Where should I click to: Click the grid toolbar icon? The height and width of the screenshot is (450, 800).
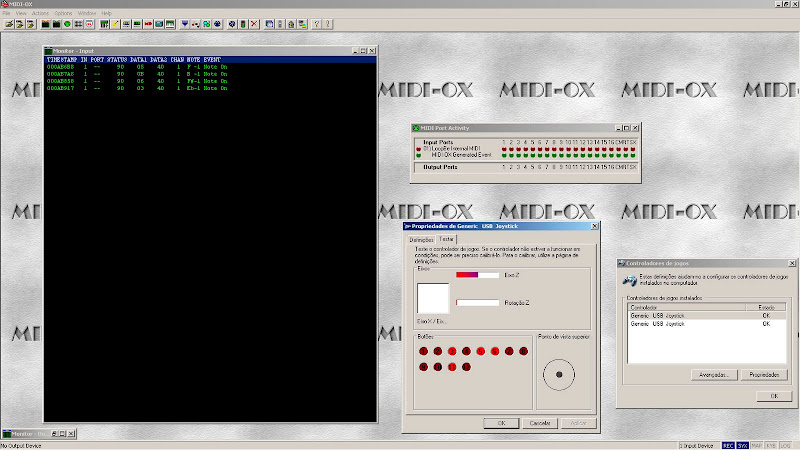pyautogui.click(x=78, y=24)
